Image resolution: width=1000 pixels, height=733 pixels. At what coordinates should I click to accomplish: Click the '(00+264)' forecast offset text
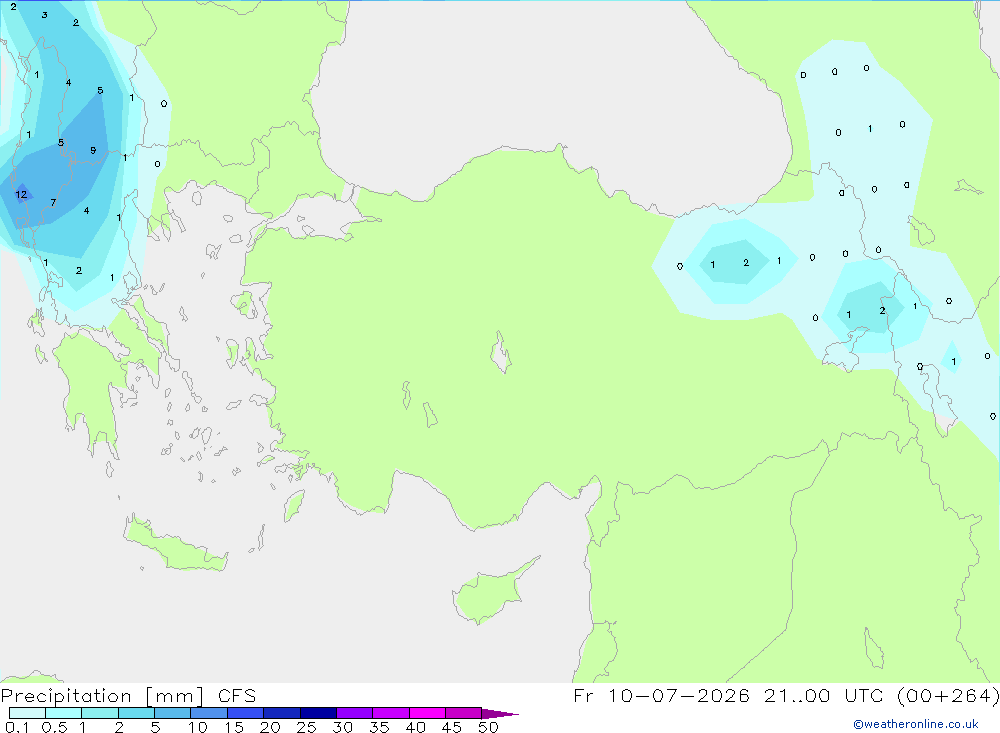coord(948,695)
